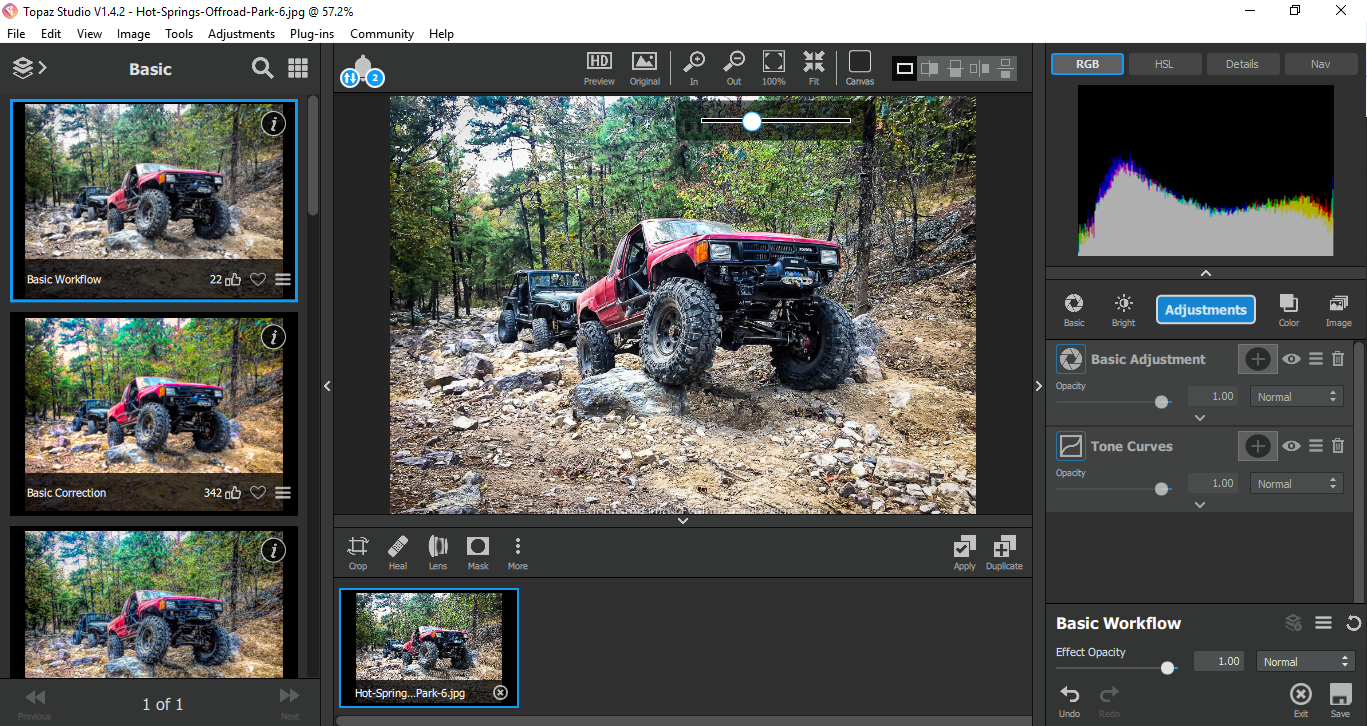Switch to the HSL histogram tab

(1164, 64)
